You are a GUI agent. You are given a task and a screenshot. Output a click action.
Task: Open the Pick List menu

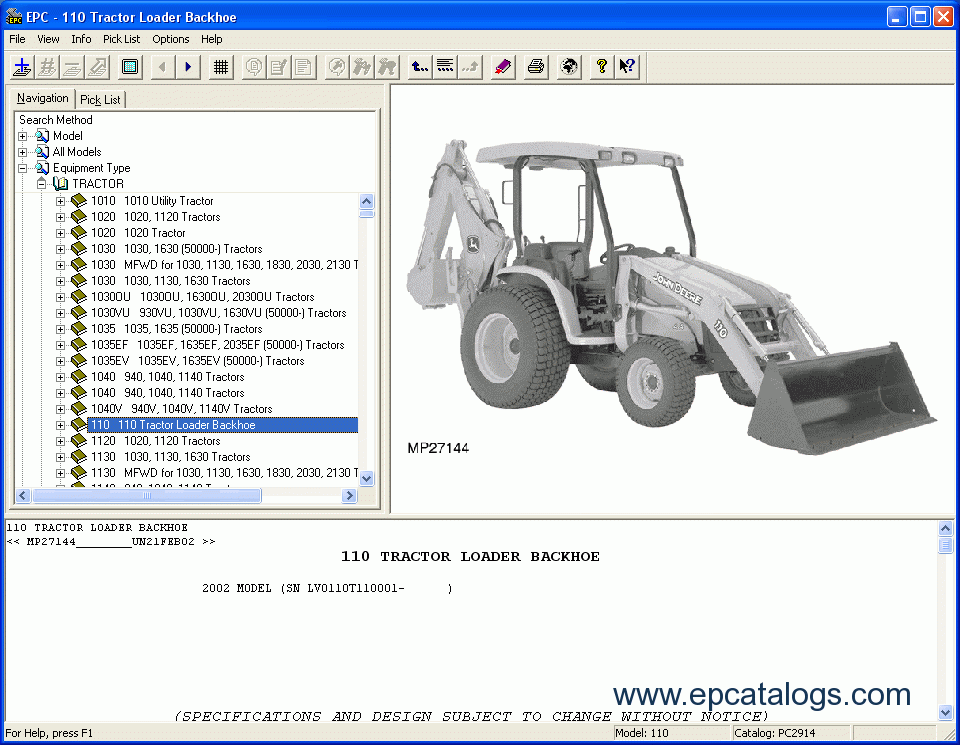(121, 39)
